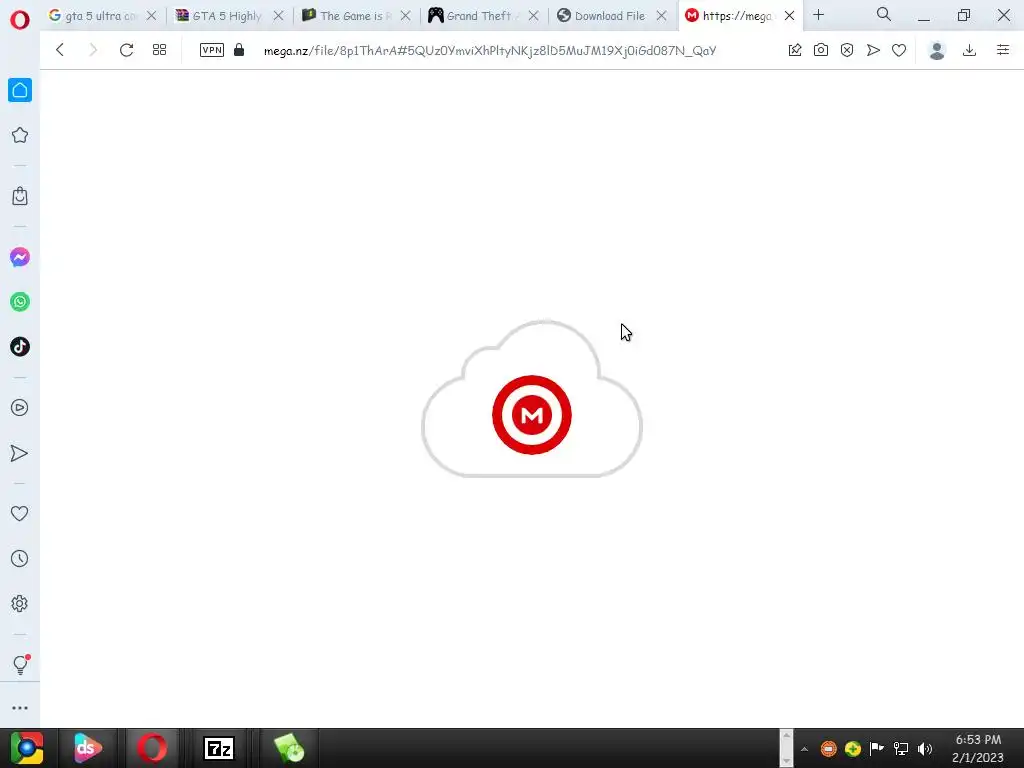Open sidebar Bookmarks star icon
The image size is (1024, 768).
coord(20,135)
